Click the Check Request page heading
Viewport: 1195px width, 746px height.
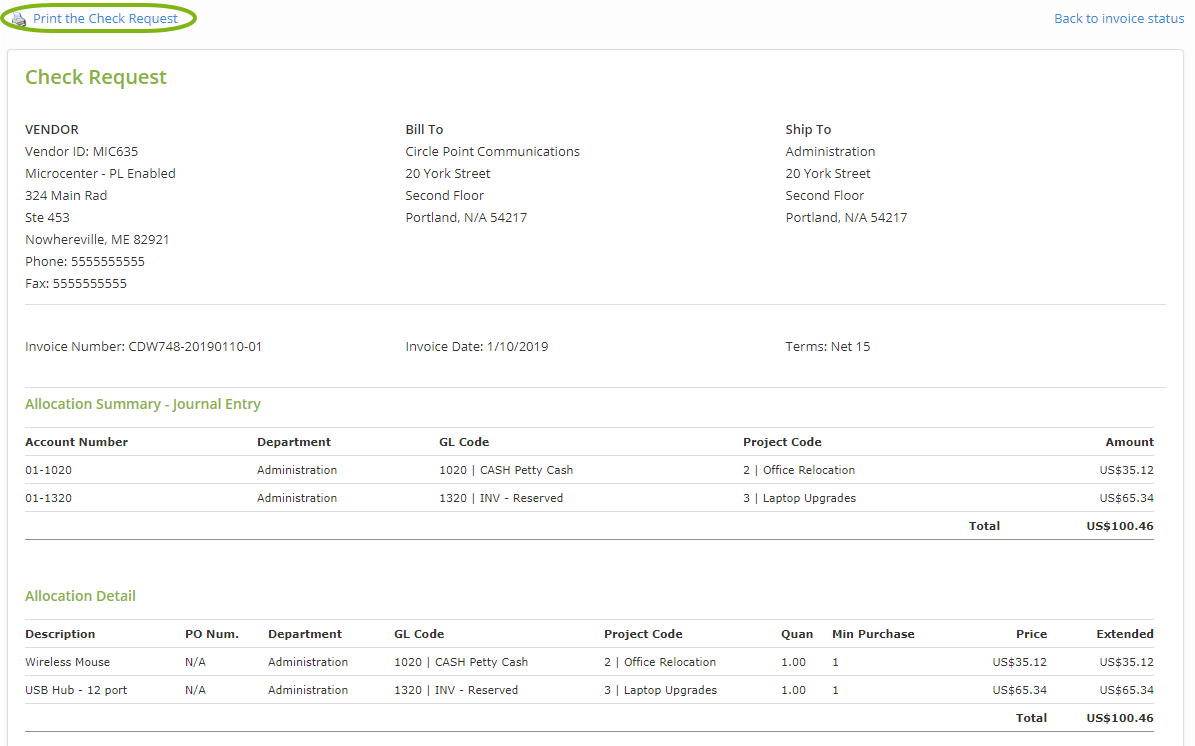click(96, 78)
